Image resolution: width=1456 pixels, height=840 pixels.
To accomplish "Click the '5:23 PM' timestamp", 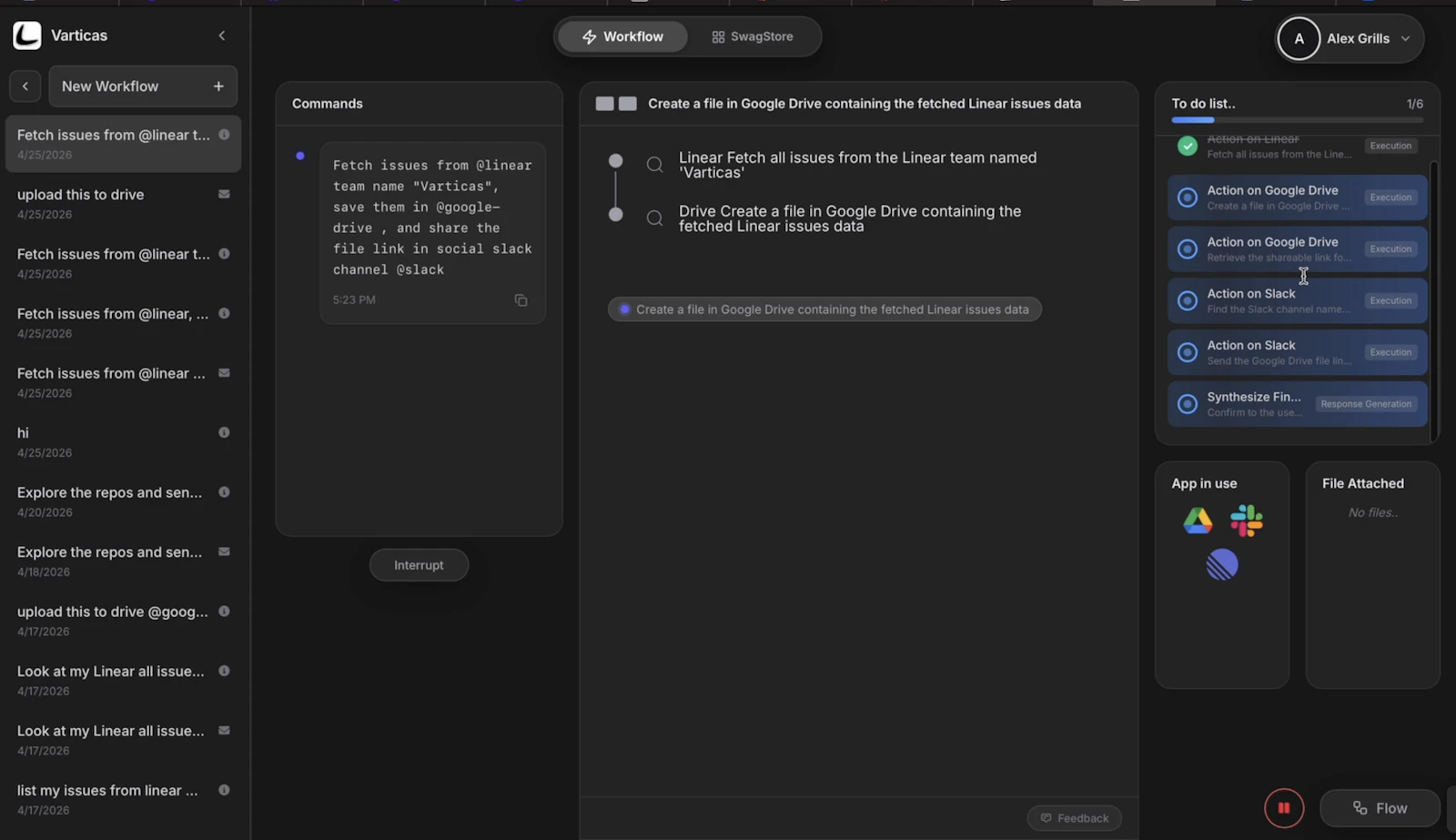I will tap(354, 300).
